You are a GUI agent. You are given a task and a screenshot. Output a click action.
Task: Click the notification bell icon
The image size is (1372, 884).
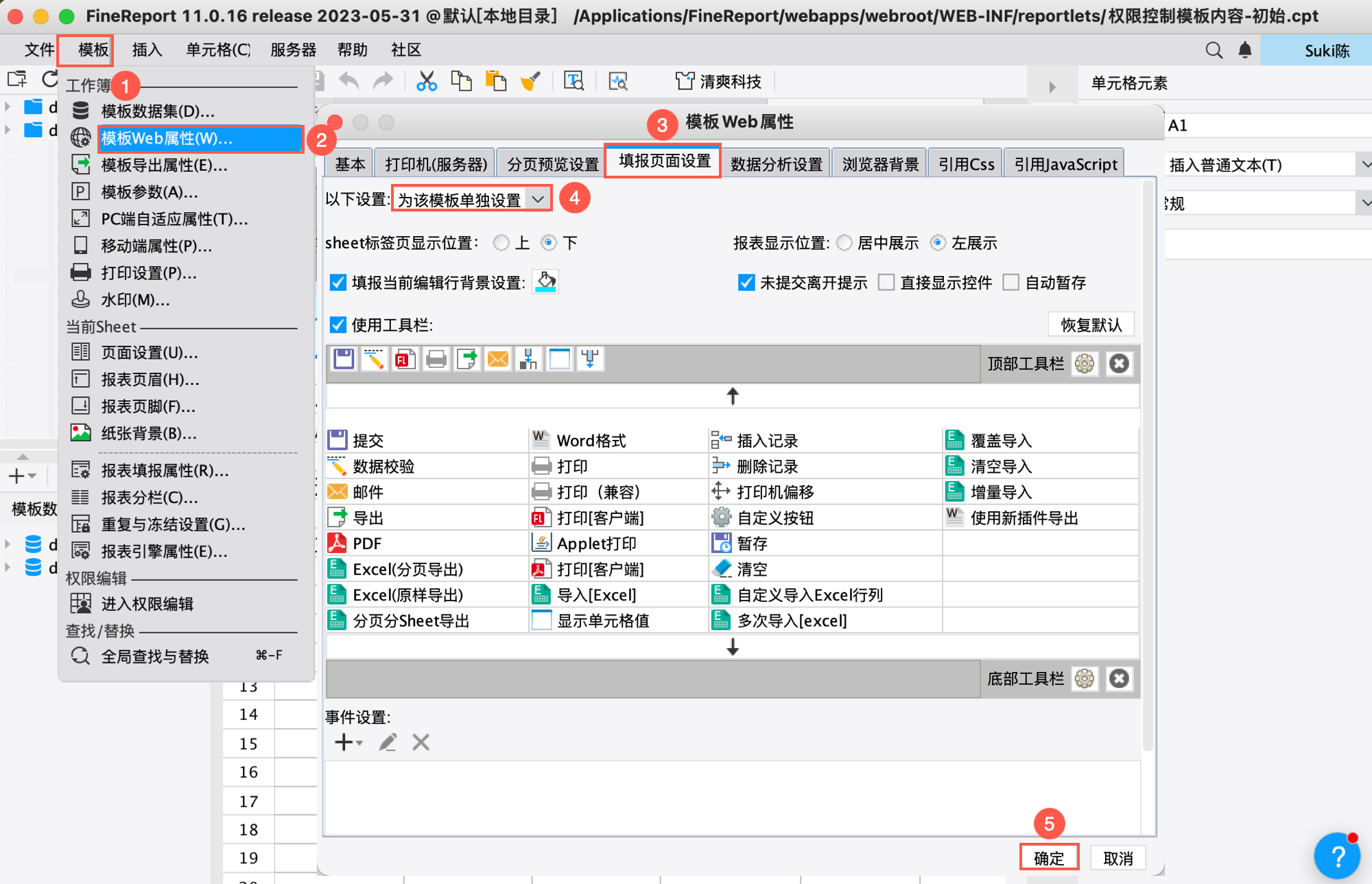[x=1244, y=50]
